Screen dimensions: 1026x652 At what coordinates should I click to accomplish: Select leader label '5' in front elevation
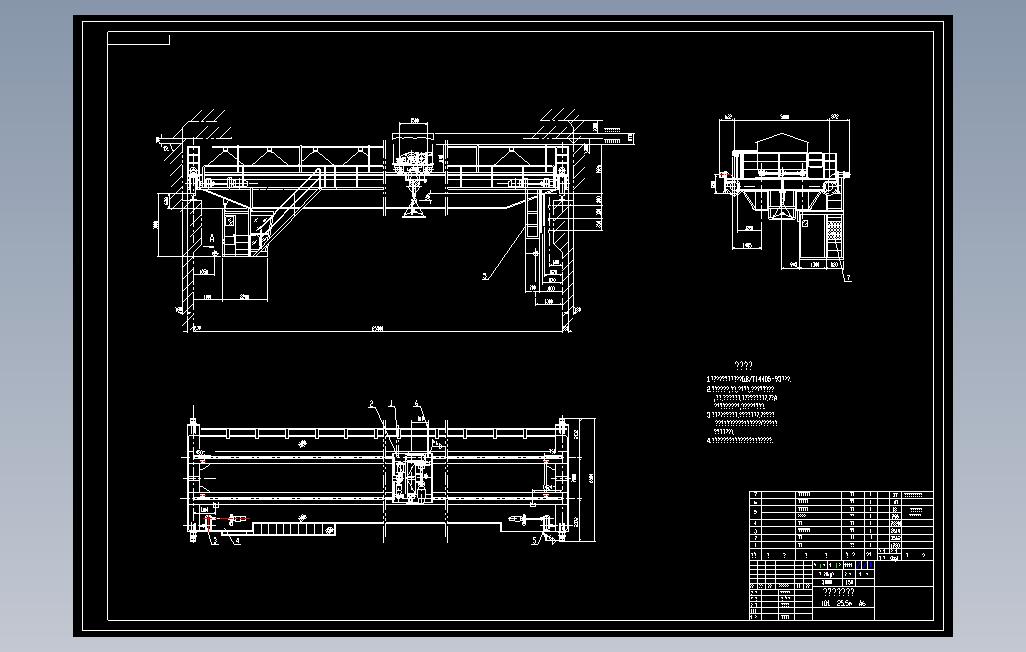point(484,276)
